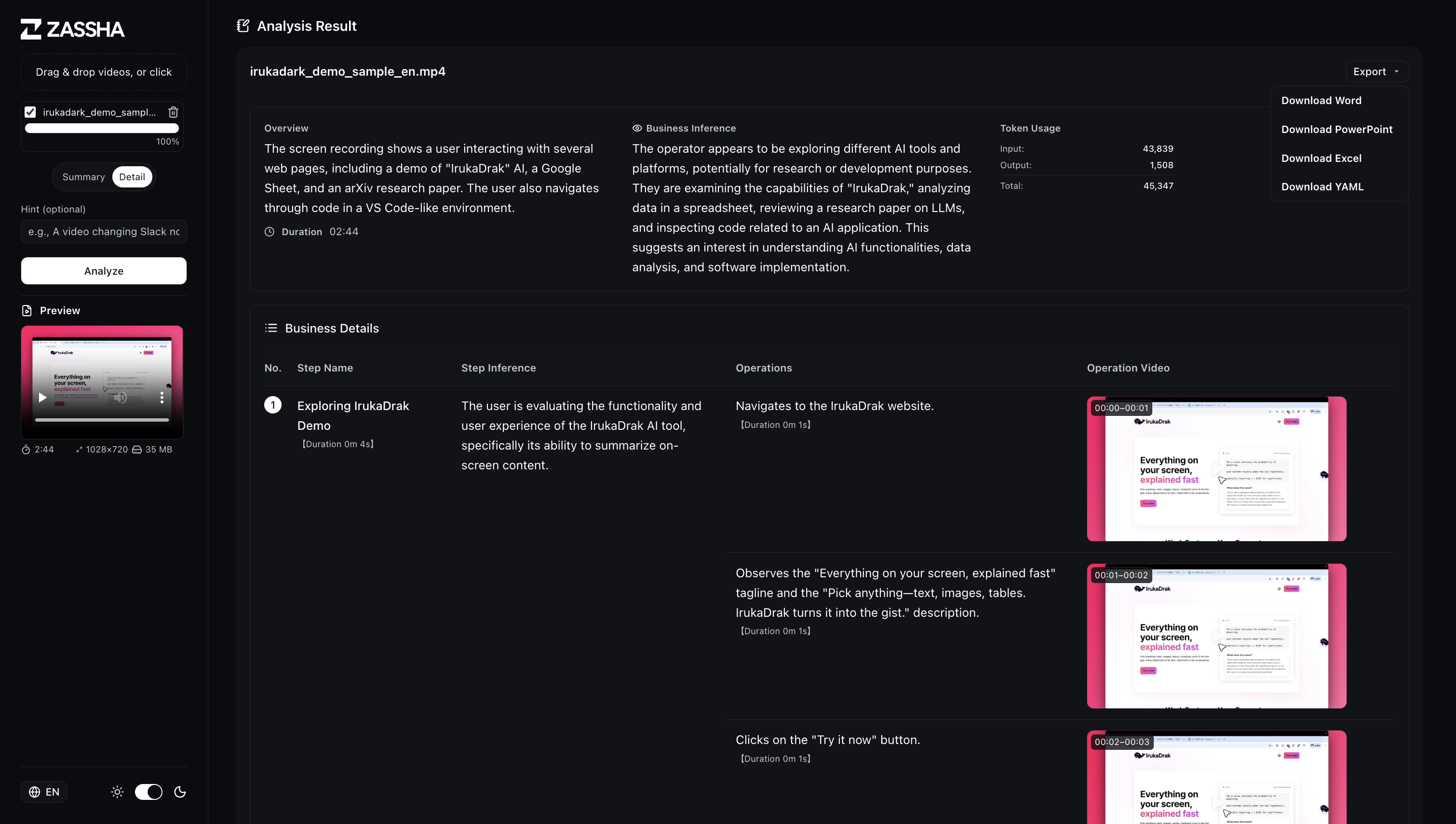The width and height of the screenshot is (1456, 824).
Task: Click the sun light-mode icon
Action: [x=117, y=792]
